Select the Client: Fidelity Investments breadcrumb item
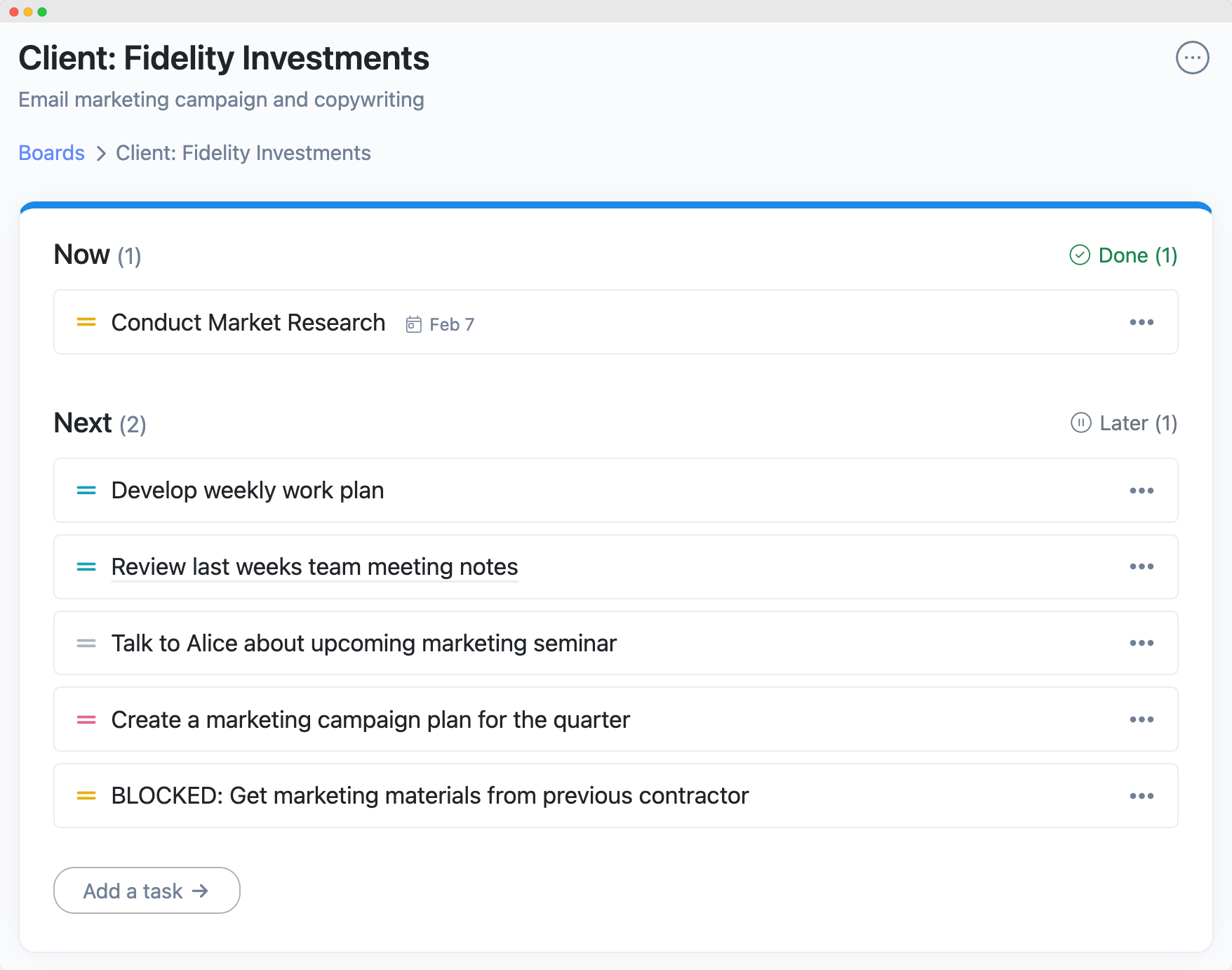 point(243,153)
